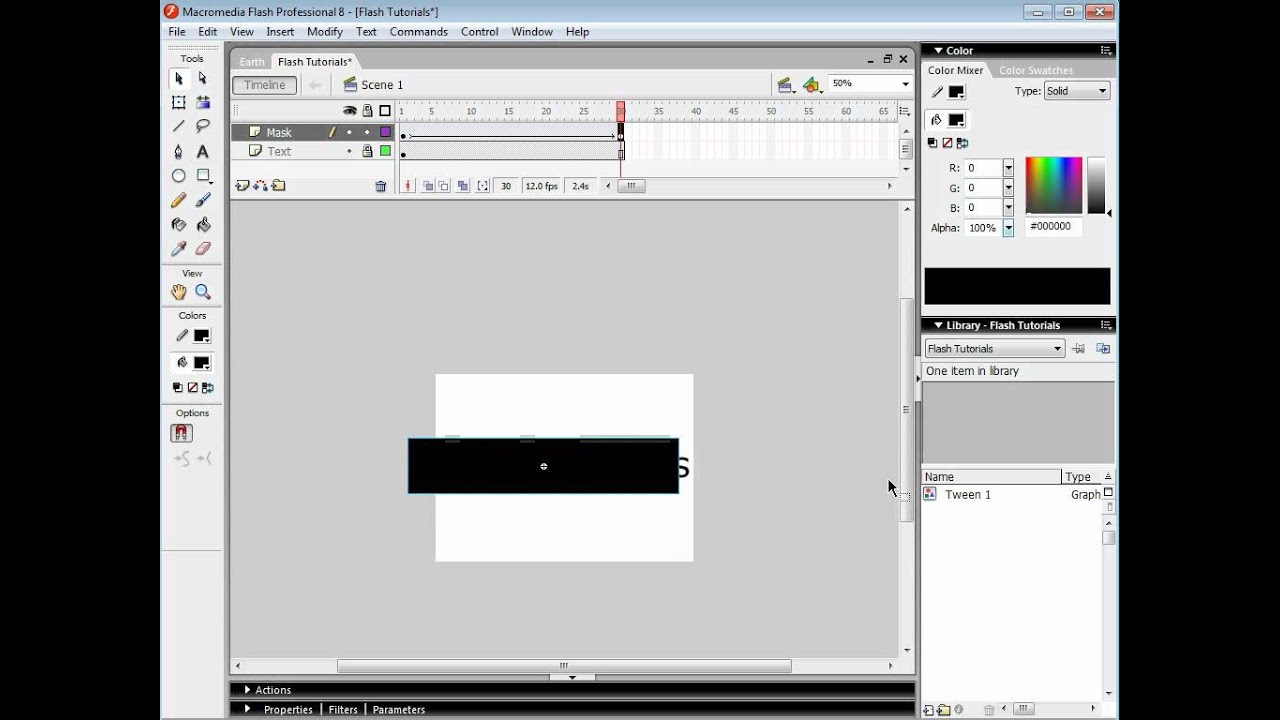Click the Scene 1 label
The height and width of the screenshot is (720, 1280).
(x=382, y=85)
